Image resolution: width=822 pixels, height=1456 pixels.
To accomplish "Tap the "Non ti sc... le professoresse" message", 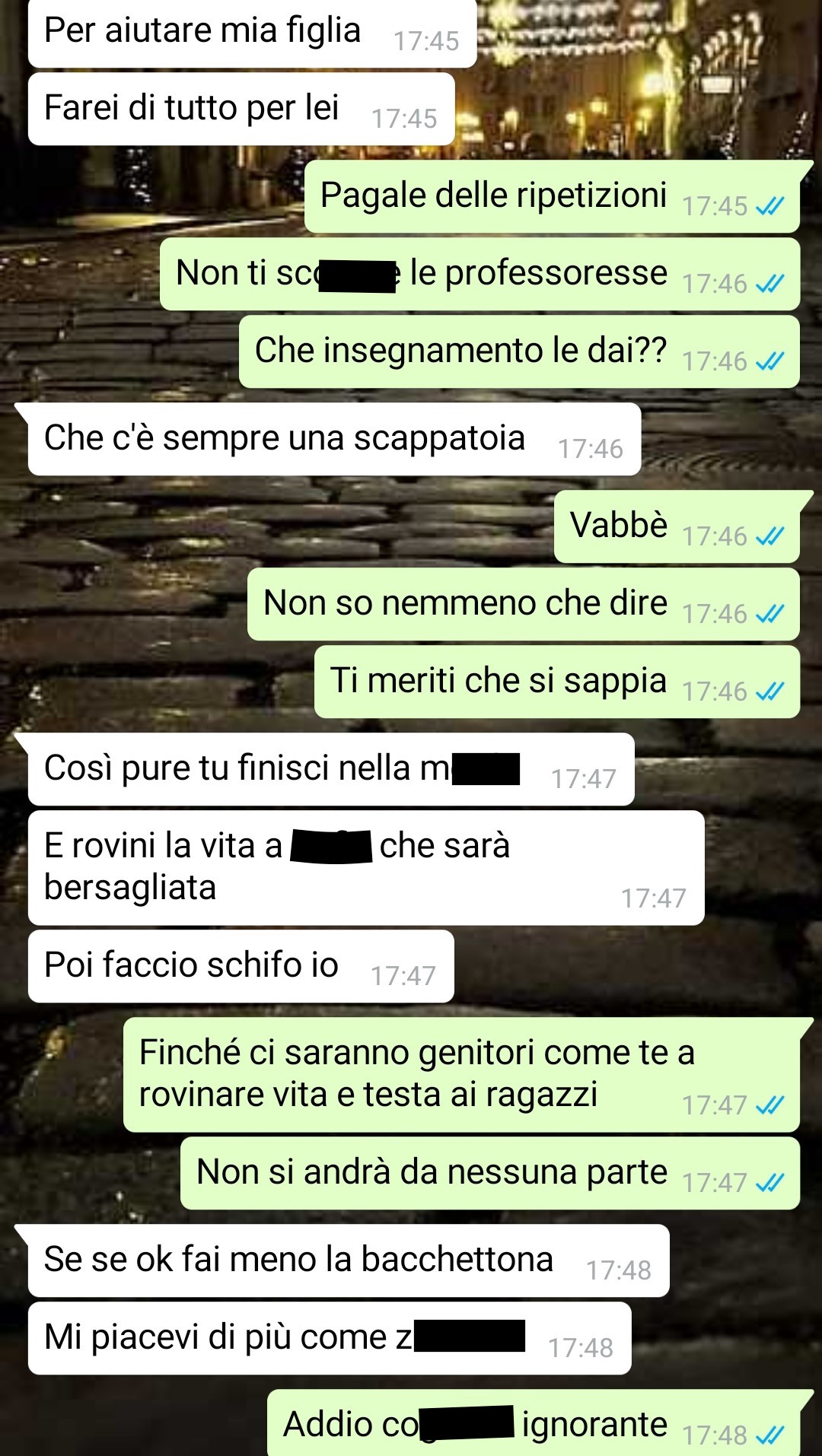I will coord(479,274).
